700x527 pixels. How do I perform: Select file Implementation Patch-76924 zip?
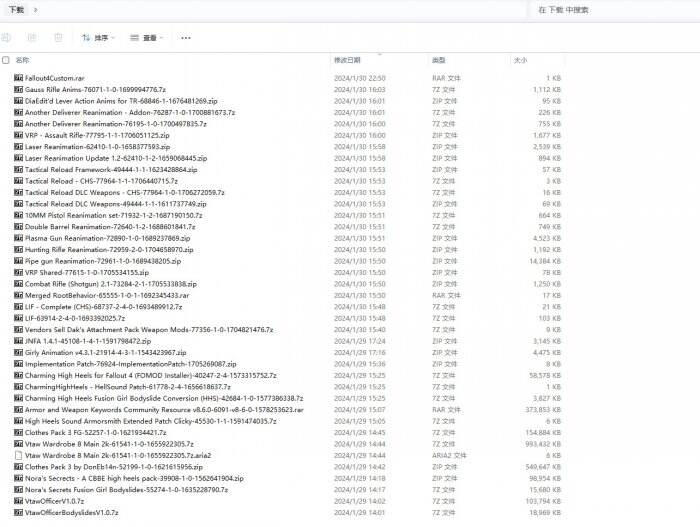pyautogui.click(x=131, y=364)
